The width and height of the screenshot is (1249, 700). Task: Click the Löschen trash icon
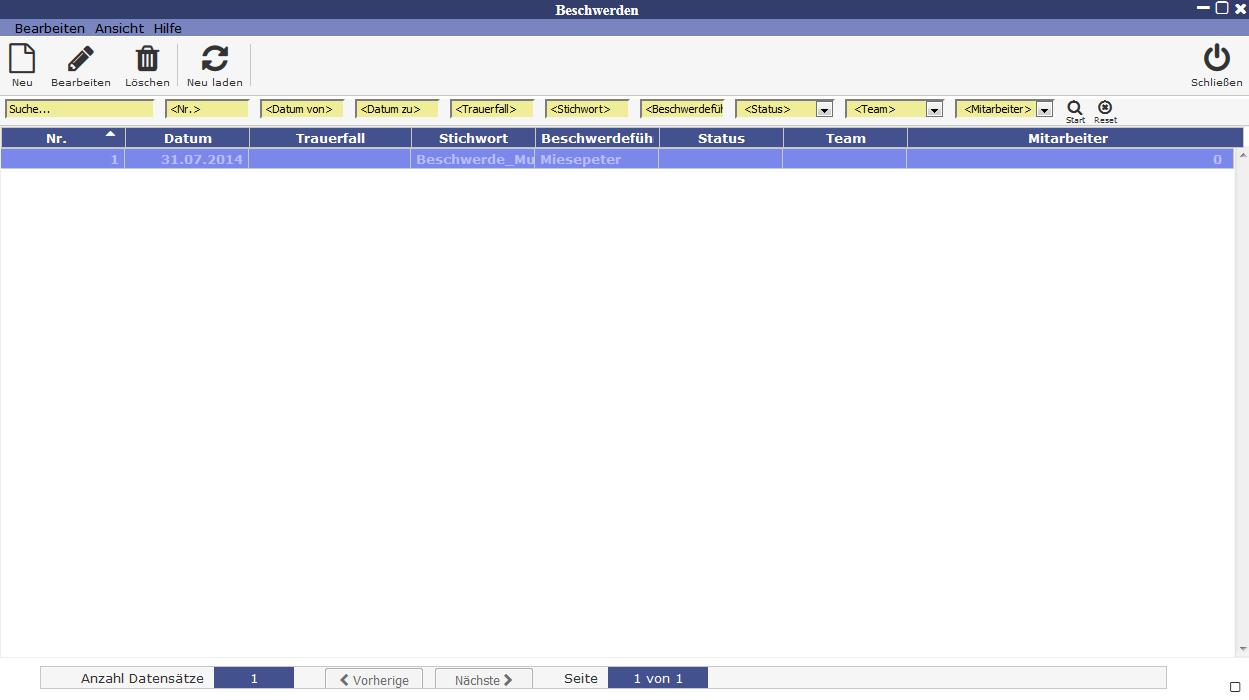(147, 59)
